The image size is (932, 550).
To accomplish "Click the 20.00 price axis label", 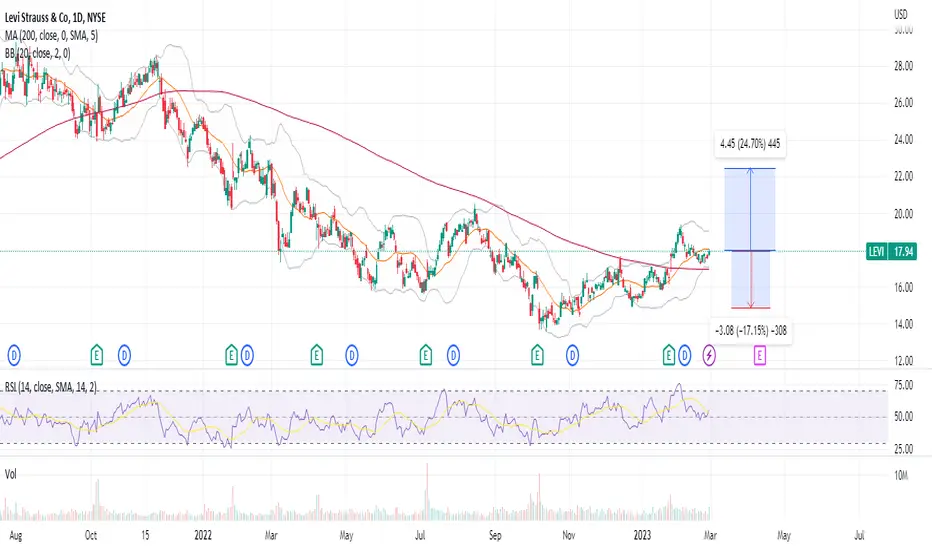I will [903, 214].
